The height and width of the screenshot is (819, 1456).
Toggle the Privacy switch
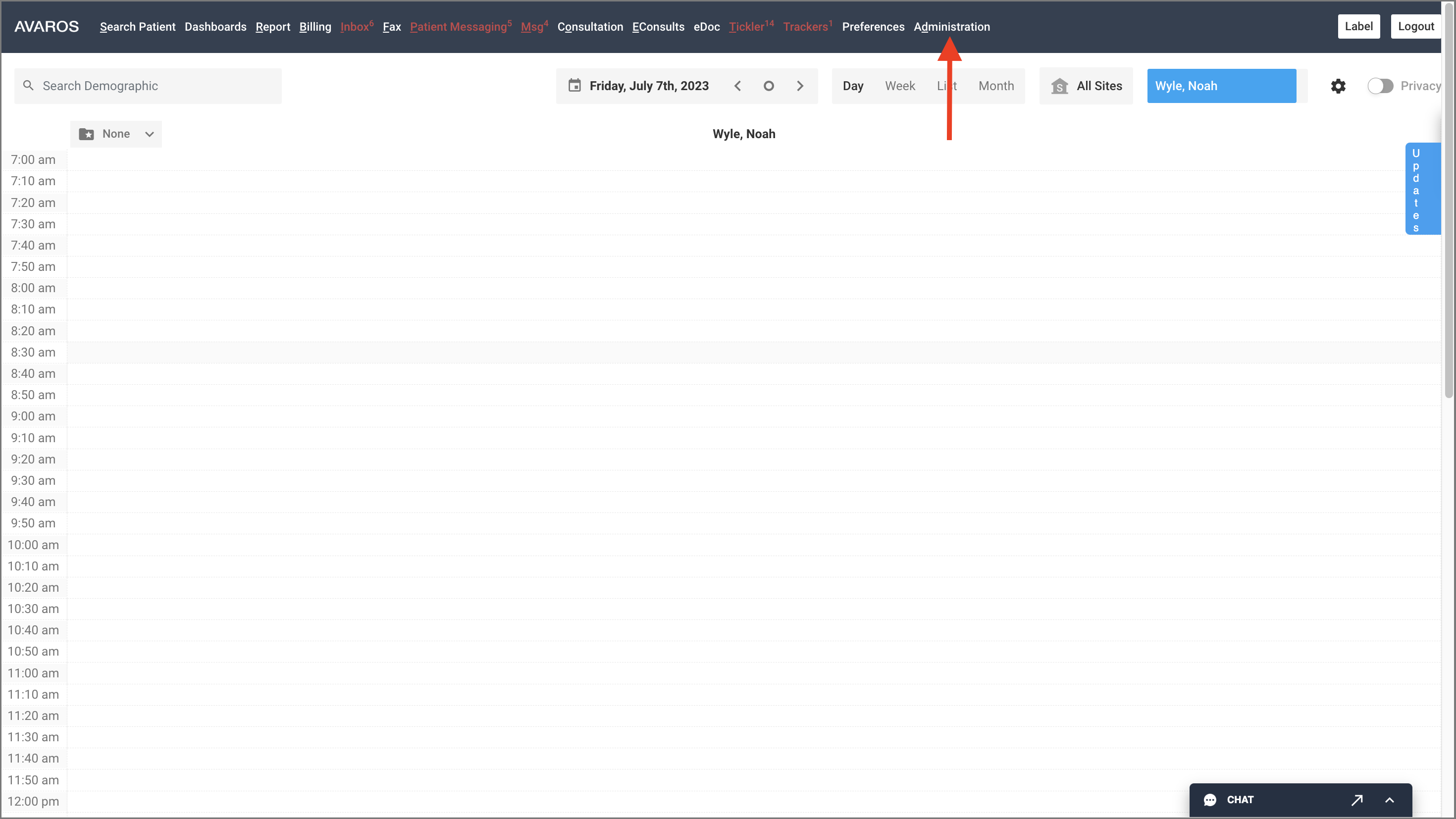point(1380,86)
